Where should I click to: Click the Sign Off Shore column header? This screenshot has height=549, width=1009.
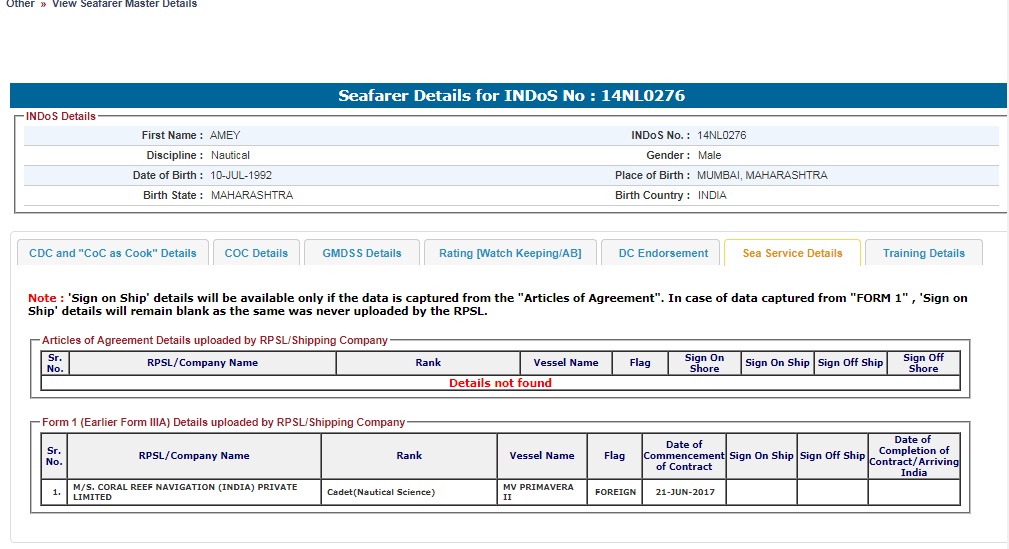point(922,363)
